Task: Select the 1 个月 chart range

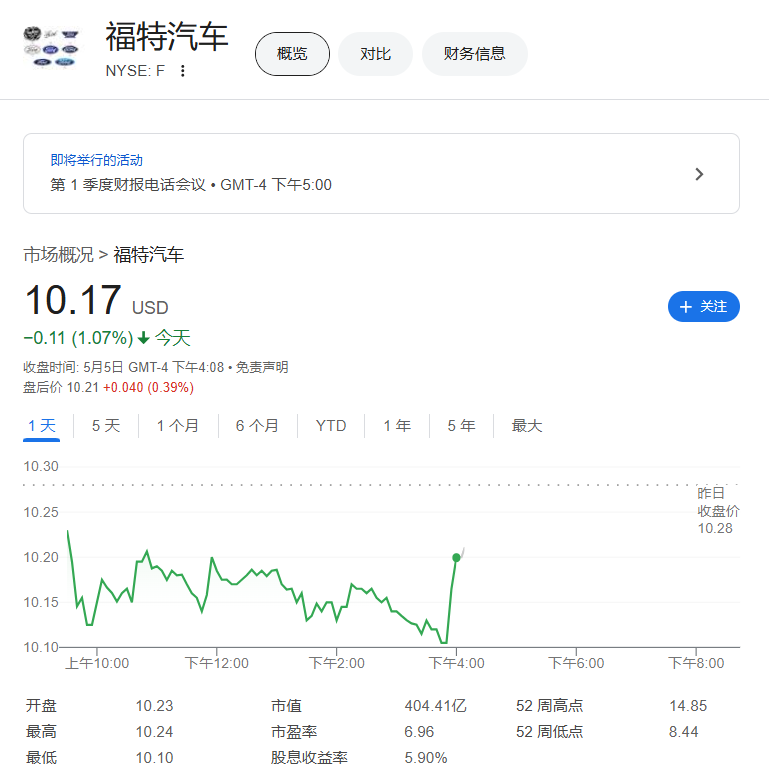Action: point(178,426)
